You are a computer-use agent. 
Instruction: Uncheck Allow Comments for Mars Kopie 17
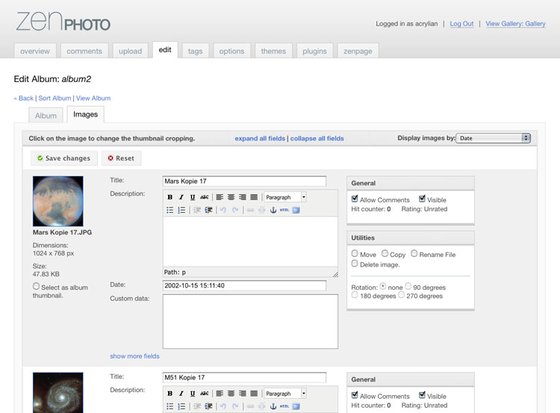click(x=355, y=199)
